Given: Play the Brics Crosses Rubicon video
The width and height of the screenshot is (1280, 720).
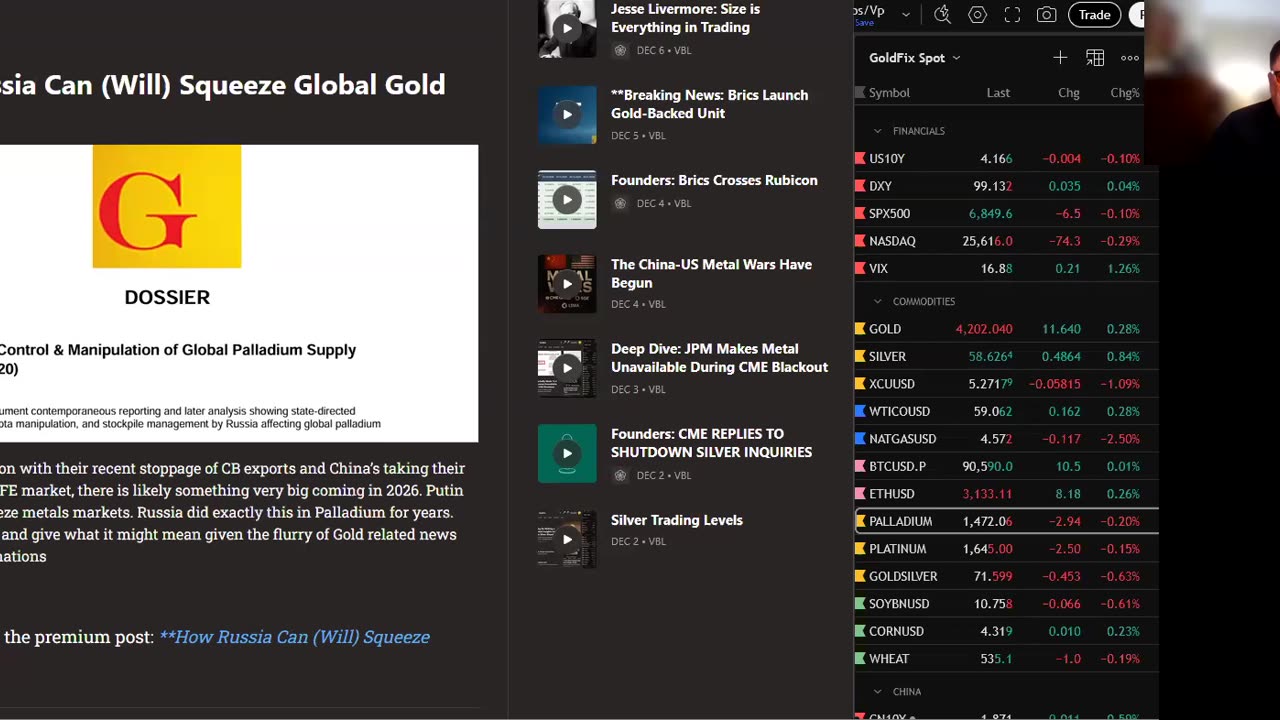Looking at the screenshot, I should pos(567,199).
